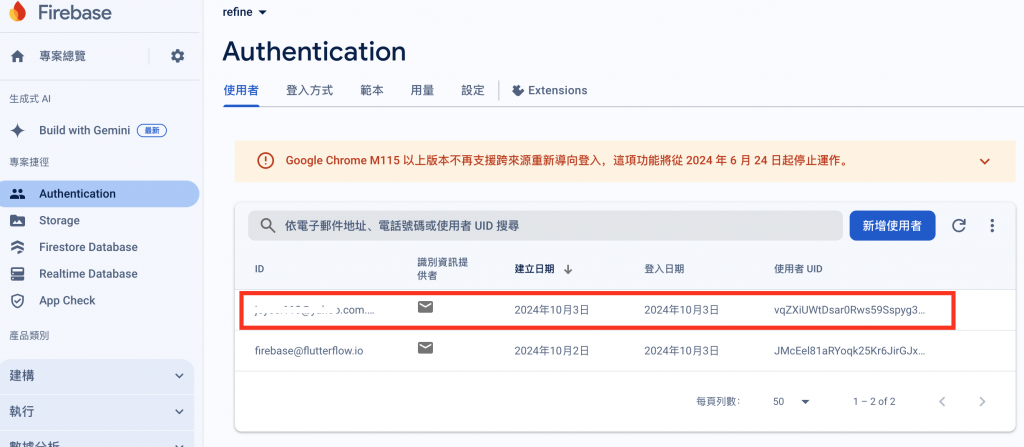Switch to the 登入方式 tab
This screenshot has height=447, width=1024.
click(x=310, y=91)
